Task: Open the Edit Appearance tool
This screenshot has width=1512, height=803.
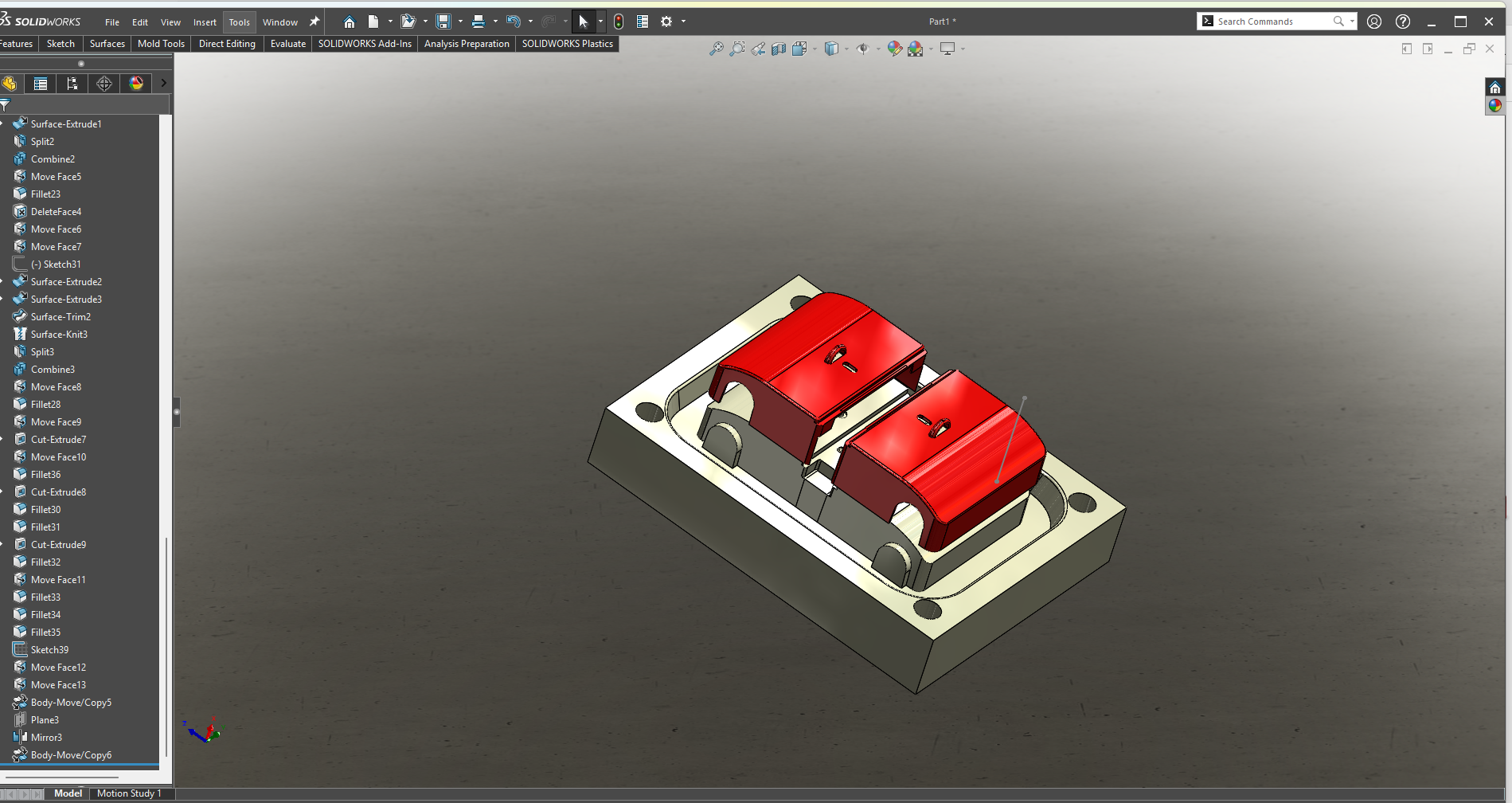Action: tap(894, 49)
